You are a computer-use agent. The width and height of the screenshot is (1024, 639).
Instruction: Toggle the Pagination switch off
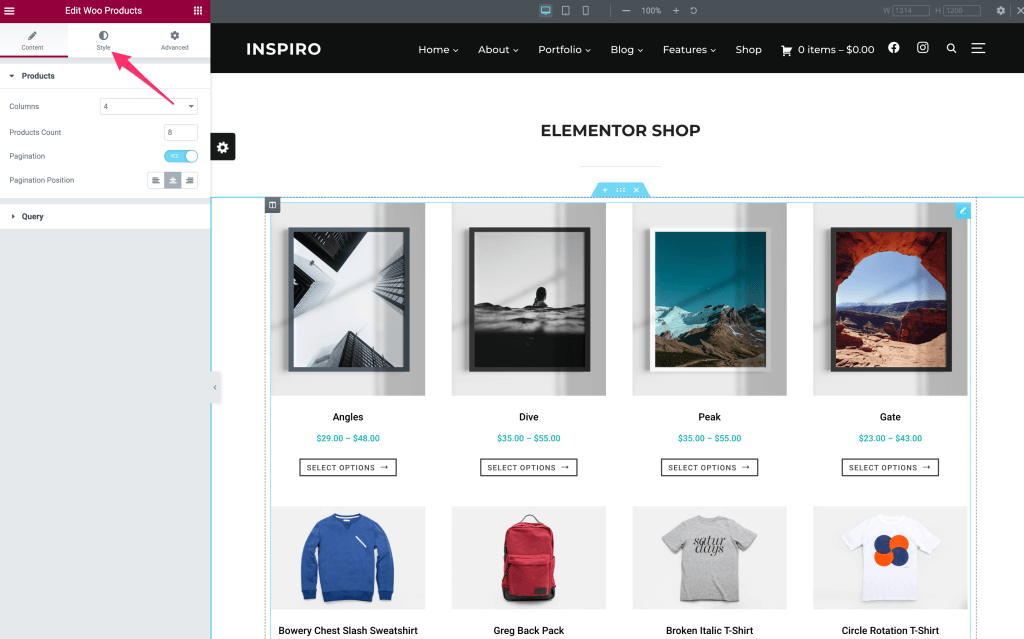pyautogui.click(x=181, y=156)
